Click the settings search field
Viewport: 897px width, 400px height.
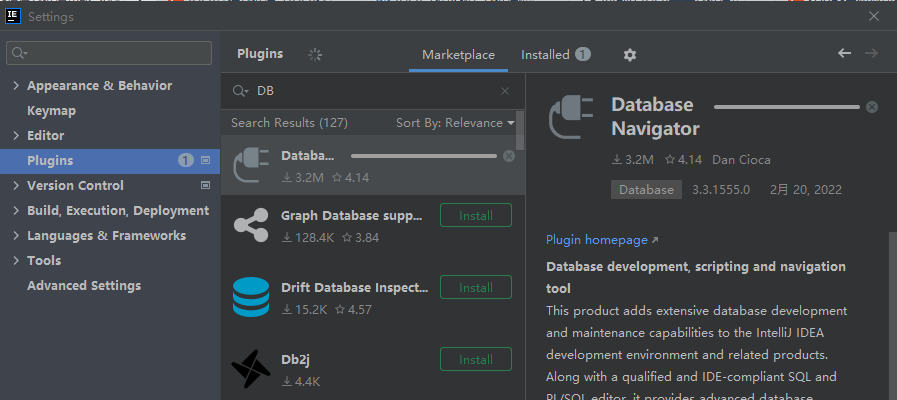110,53
